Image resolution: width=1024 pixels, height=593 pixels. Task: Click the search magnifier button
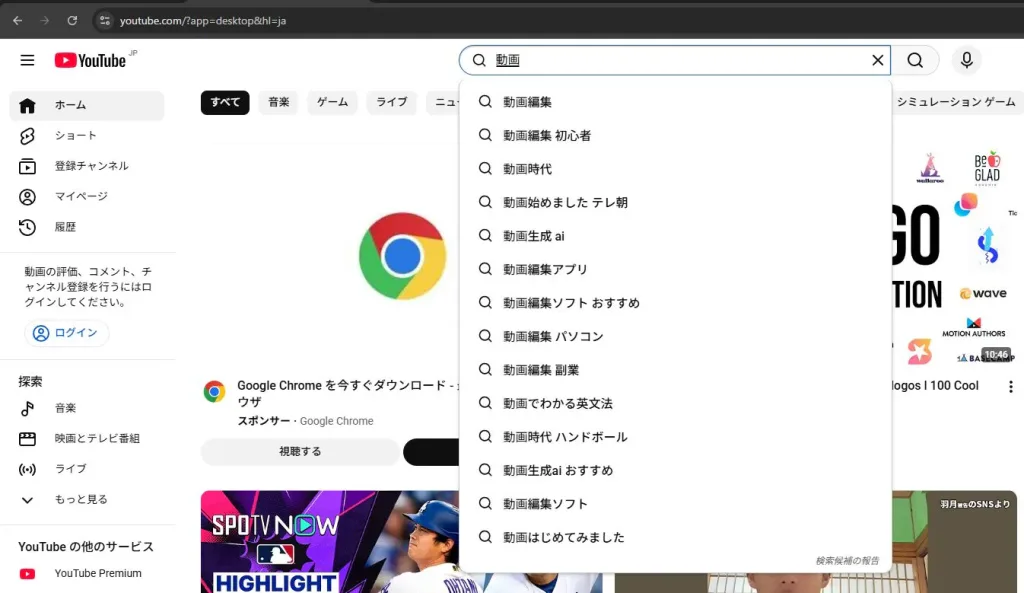(915, 60)
